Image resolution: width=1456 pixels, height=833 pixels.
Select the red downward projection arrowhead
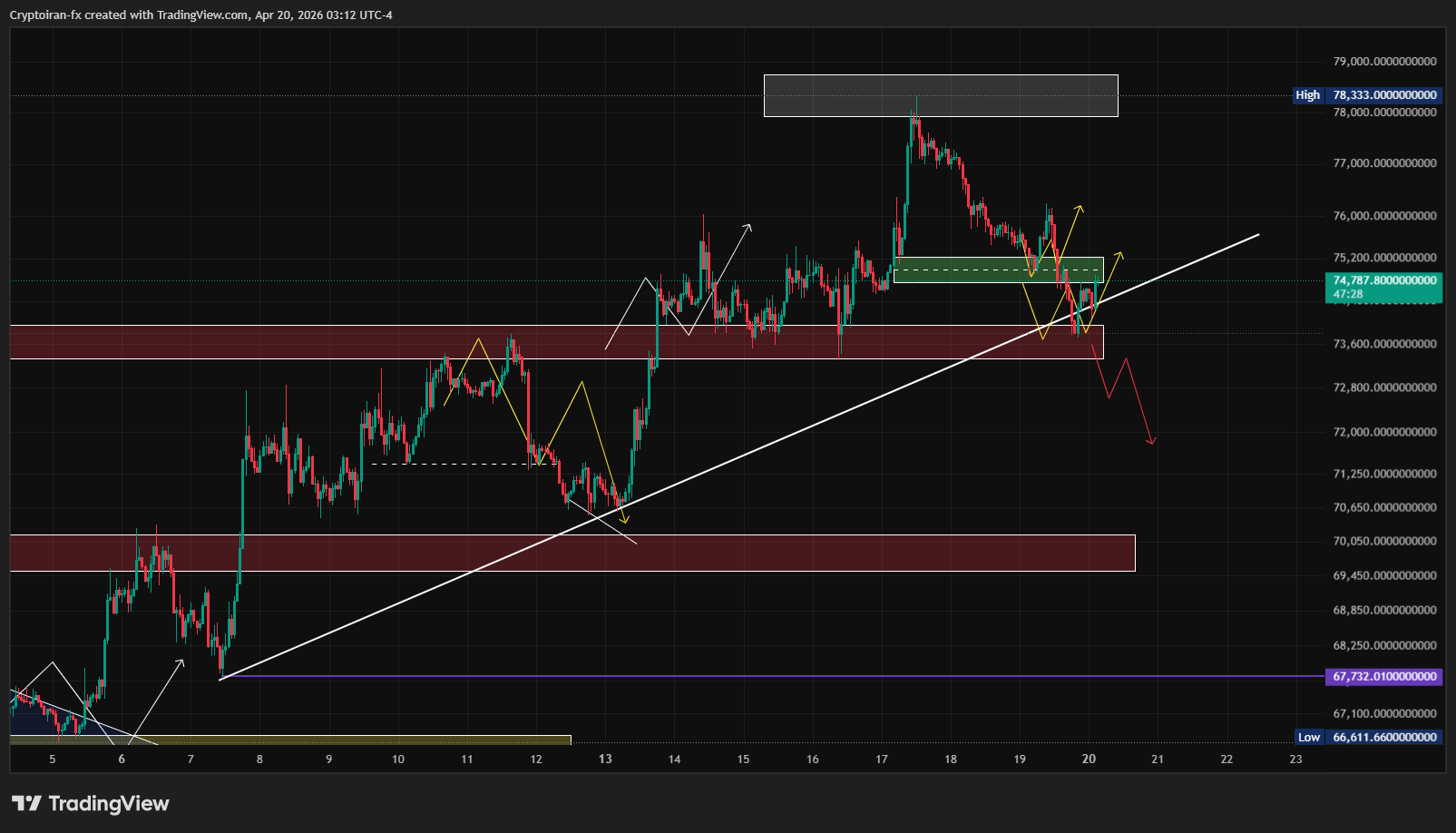pos(1151,441)
